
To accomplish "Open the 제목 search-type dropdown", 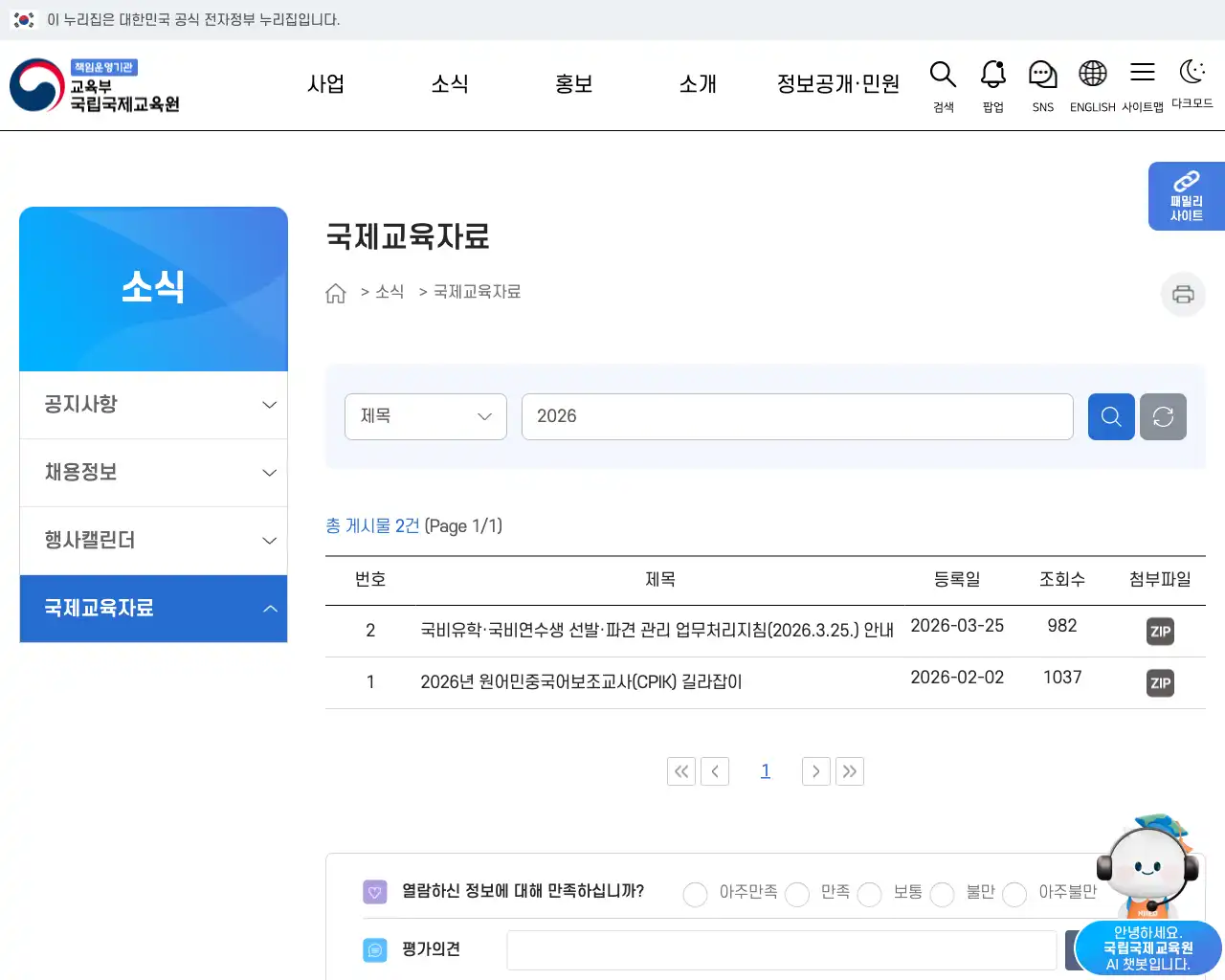I will (x=426, y=416).
